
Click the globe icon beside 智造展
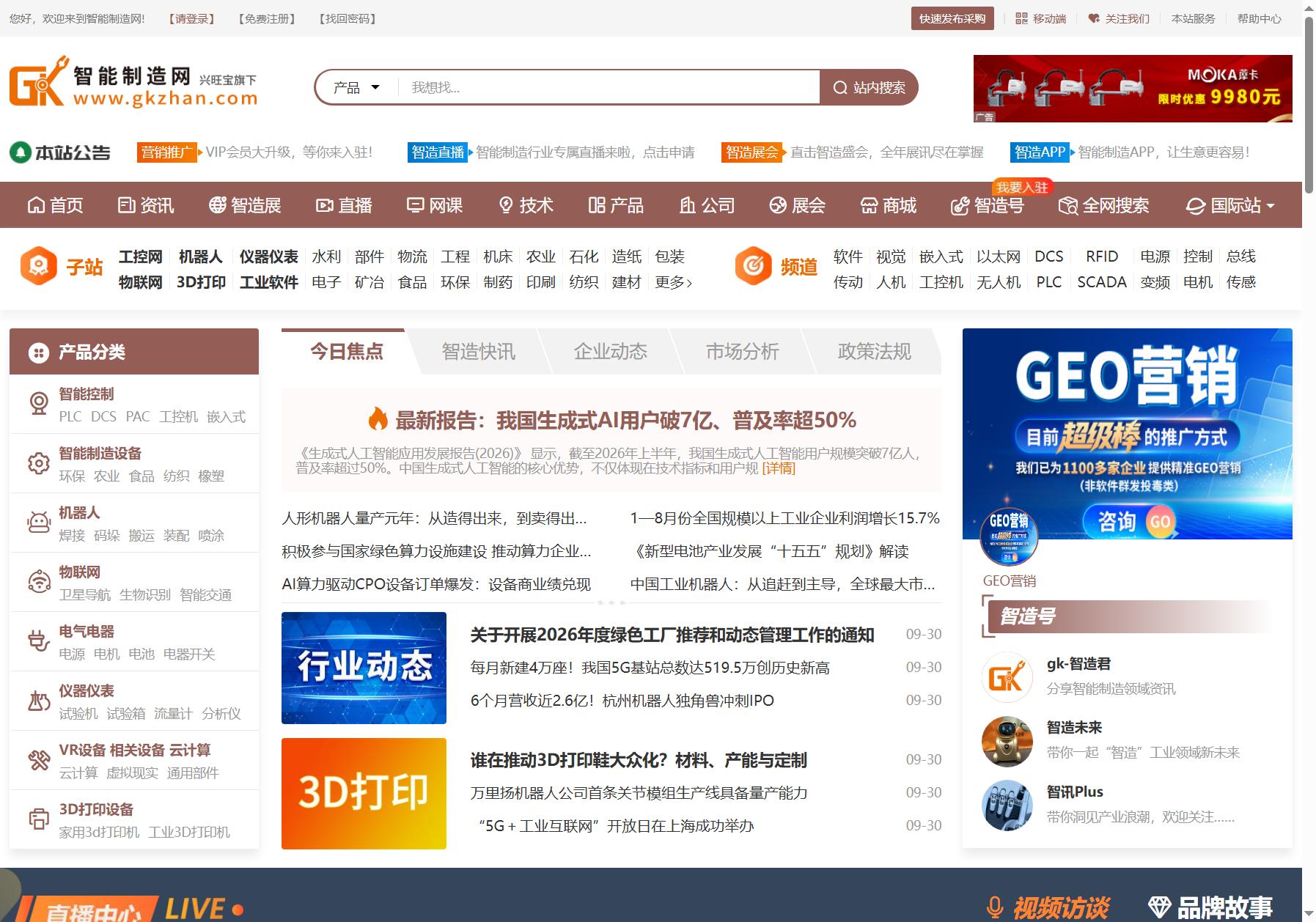217,205
